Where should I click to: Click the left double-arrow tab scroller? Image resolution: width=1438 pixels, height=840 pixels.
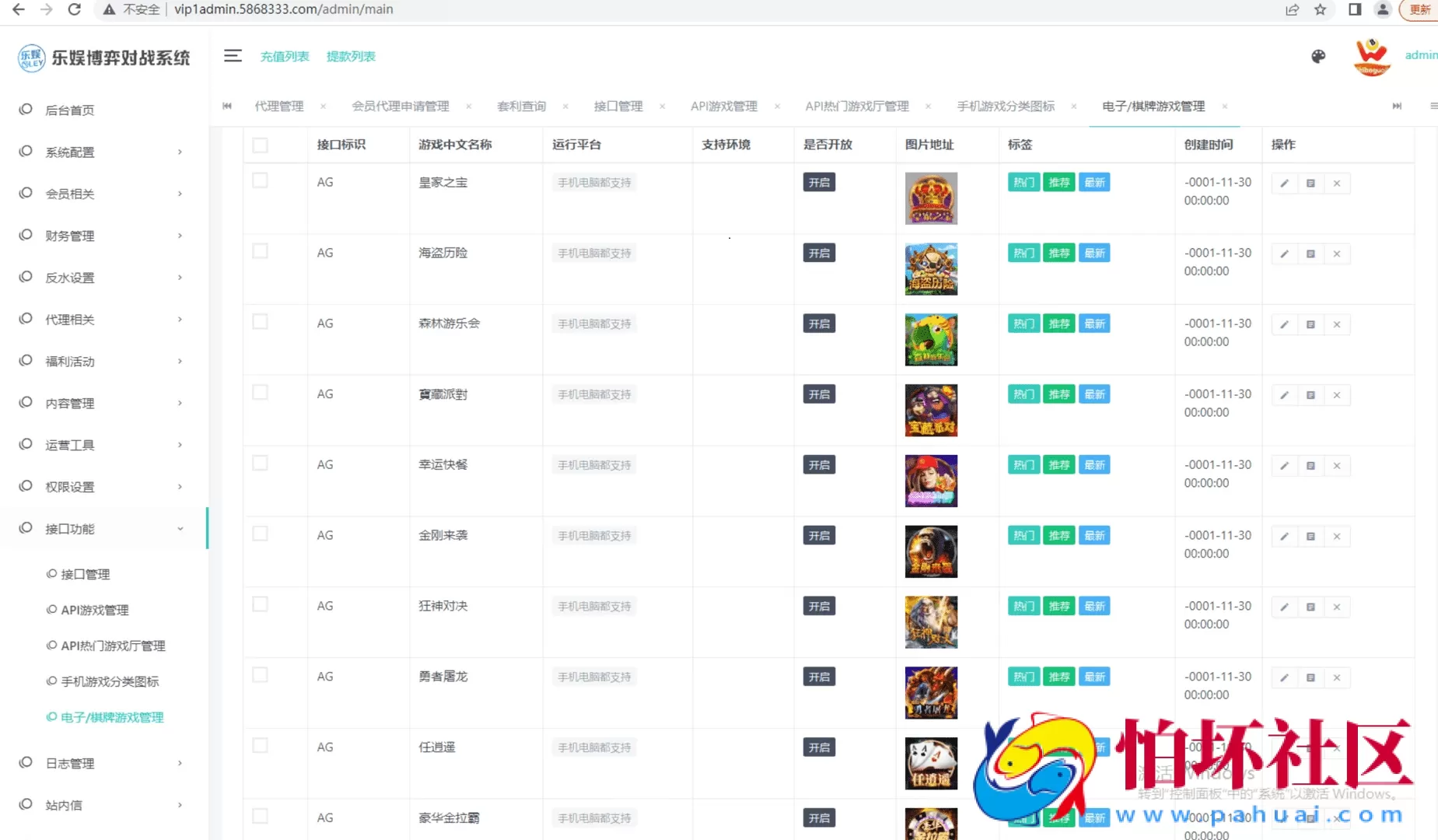(x=226, y=106)
